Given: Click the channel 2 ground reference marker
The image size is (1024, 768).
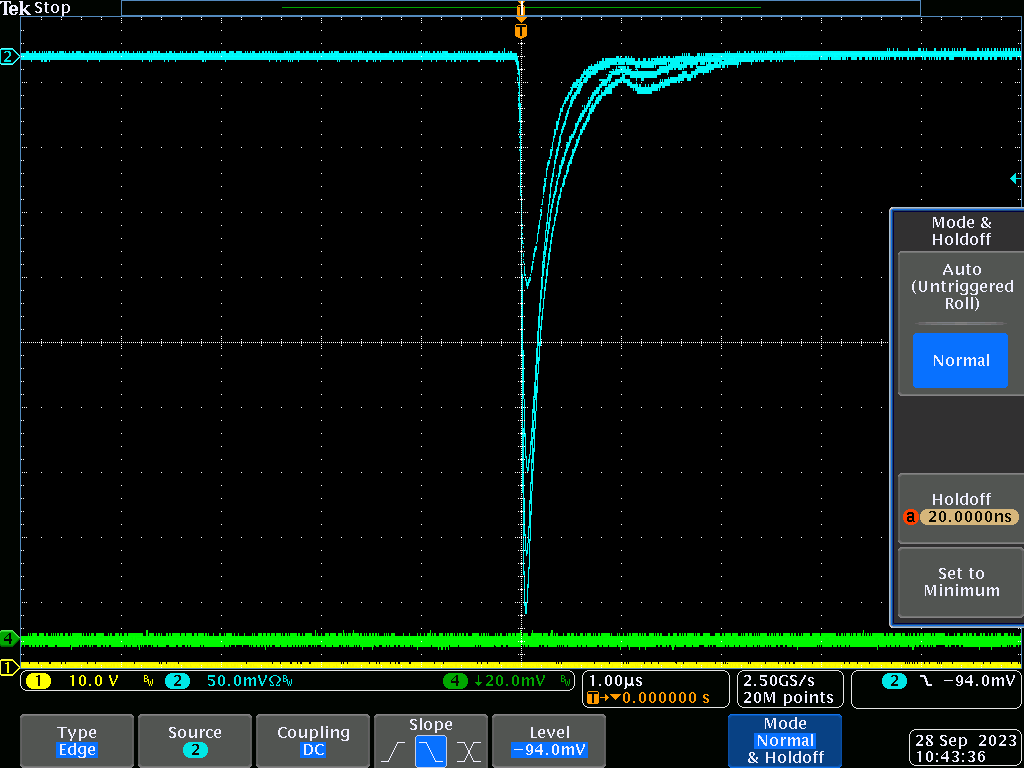Looking at the screenshot, I should click(x=9, y=57).
